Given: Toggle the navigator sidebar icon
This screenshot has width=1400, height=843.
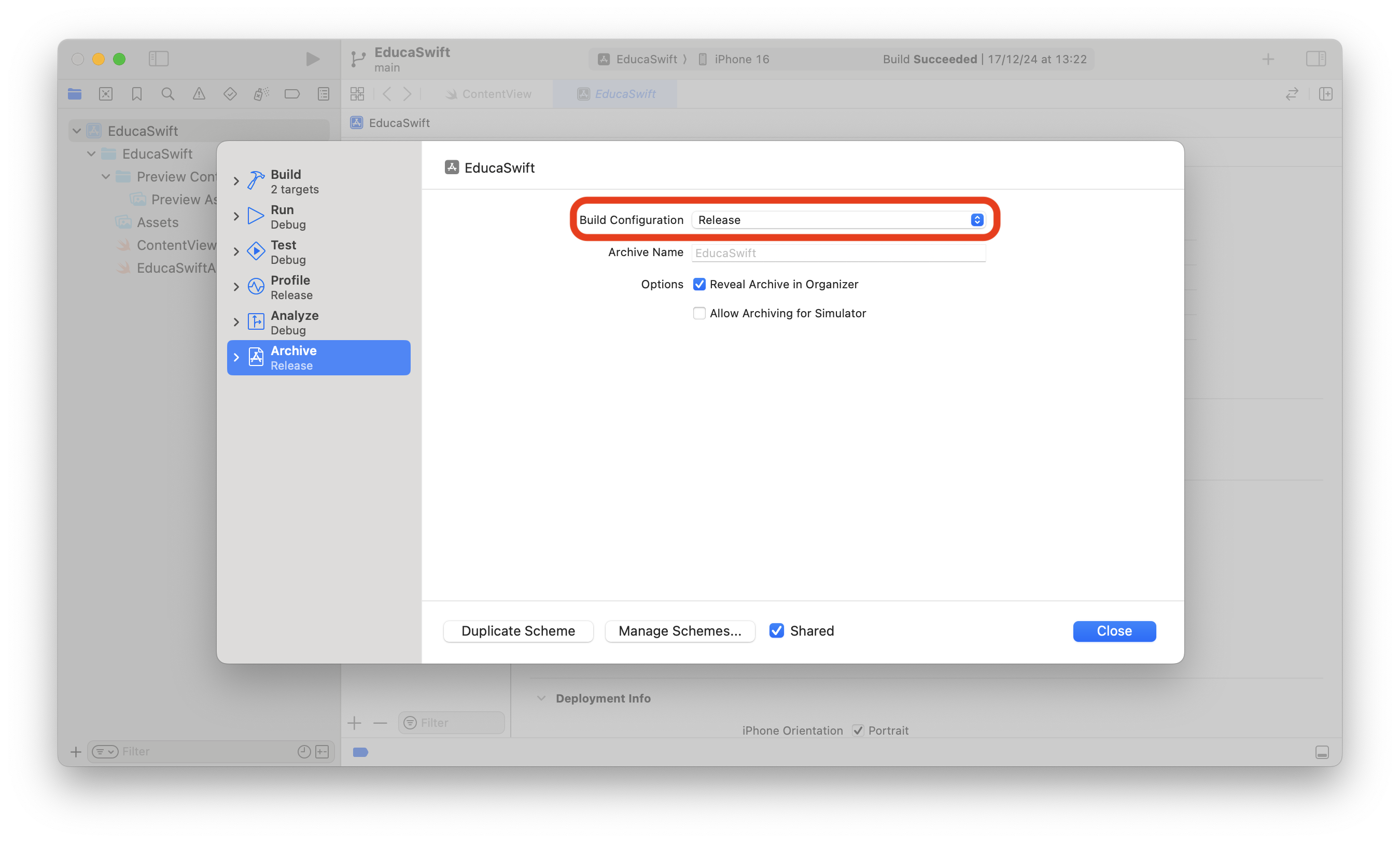Looking at the screenshot, I should coord(159,59).
